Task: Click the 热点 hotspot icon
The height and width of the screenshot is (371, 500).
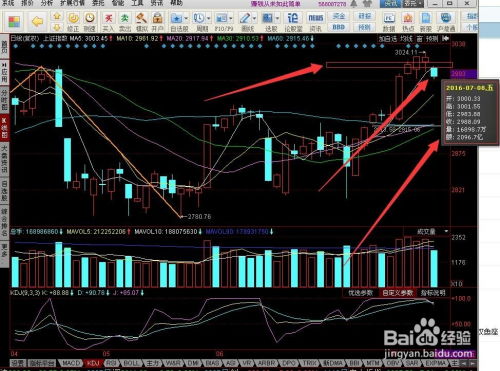Action: tap(408, 22)
